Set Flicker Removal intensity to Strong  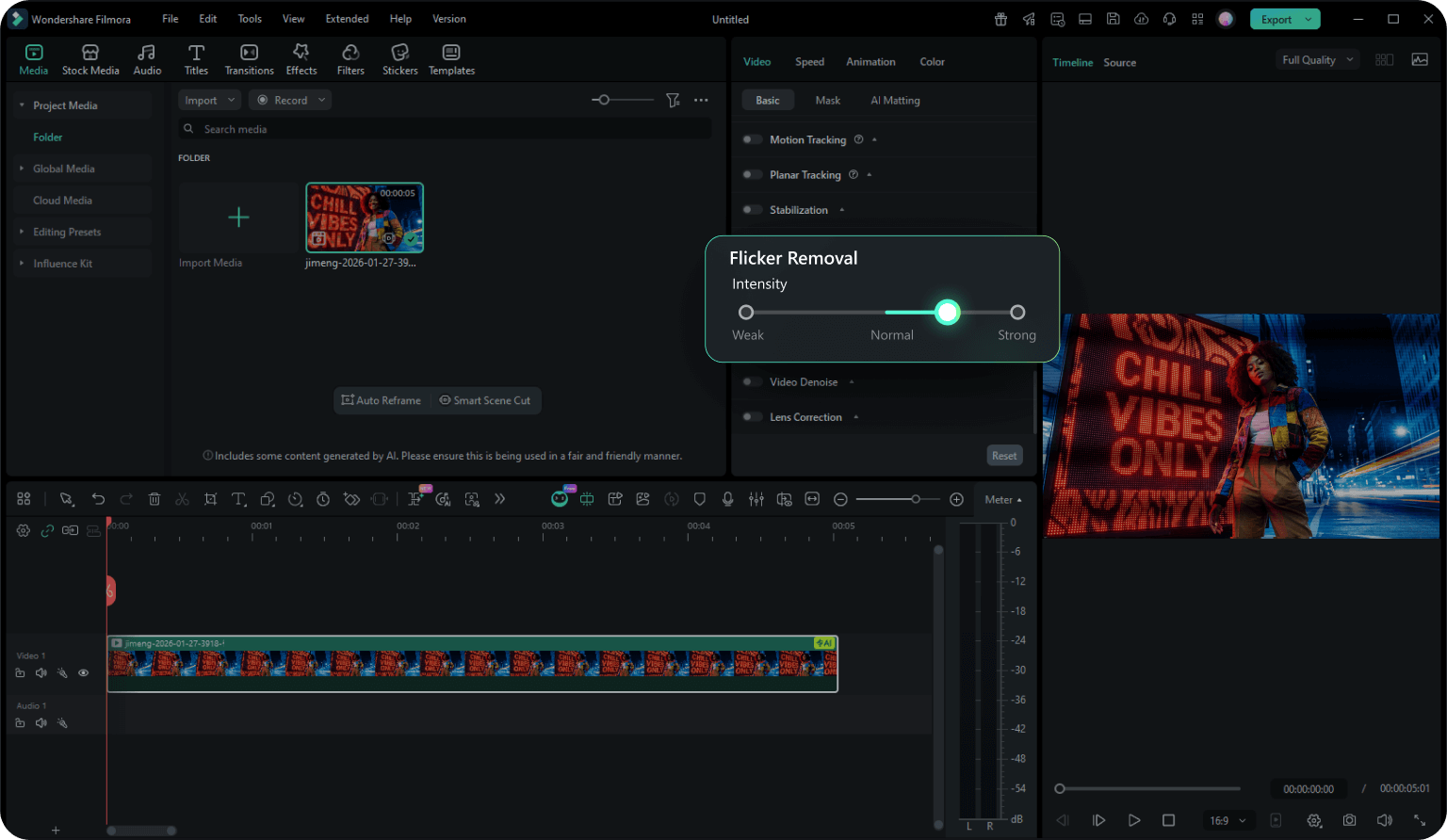[1017, 313]
